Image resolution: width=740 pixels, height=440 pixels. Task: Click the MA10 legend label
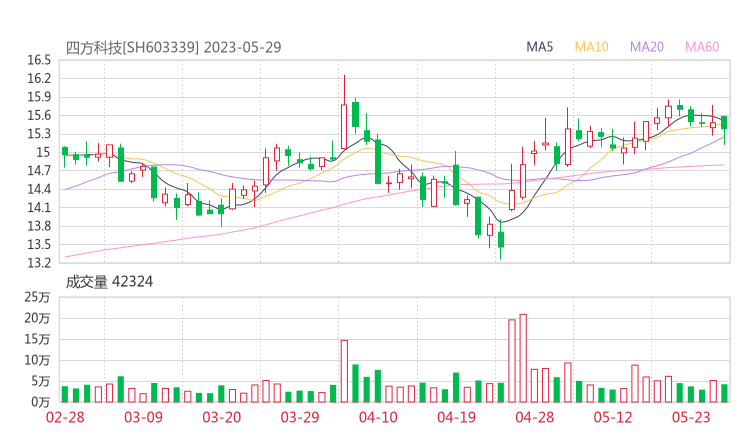591,47
